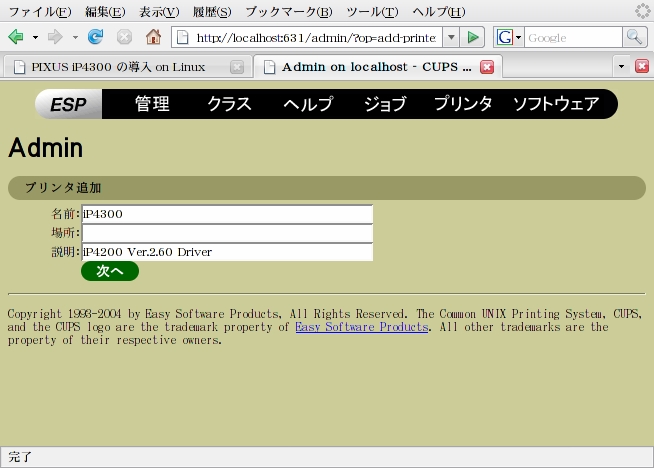Open the 表示 menu
The height and width of the screenshot is (468, 654).
point(159,12)
